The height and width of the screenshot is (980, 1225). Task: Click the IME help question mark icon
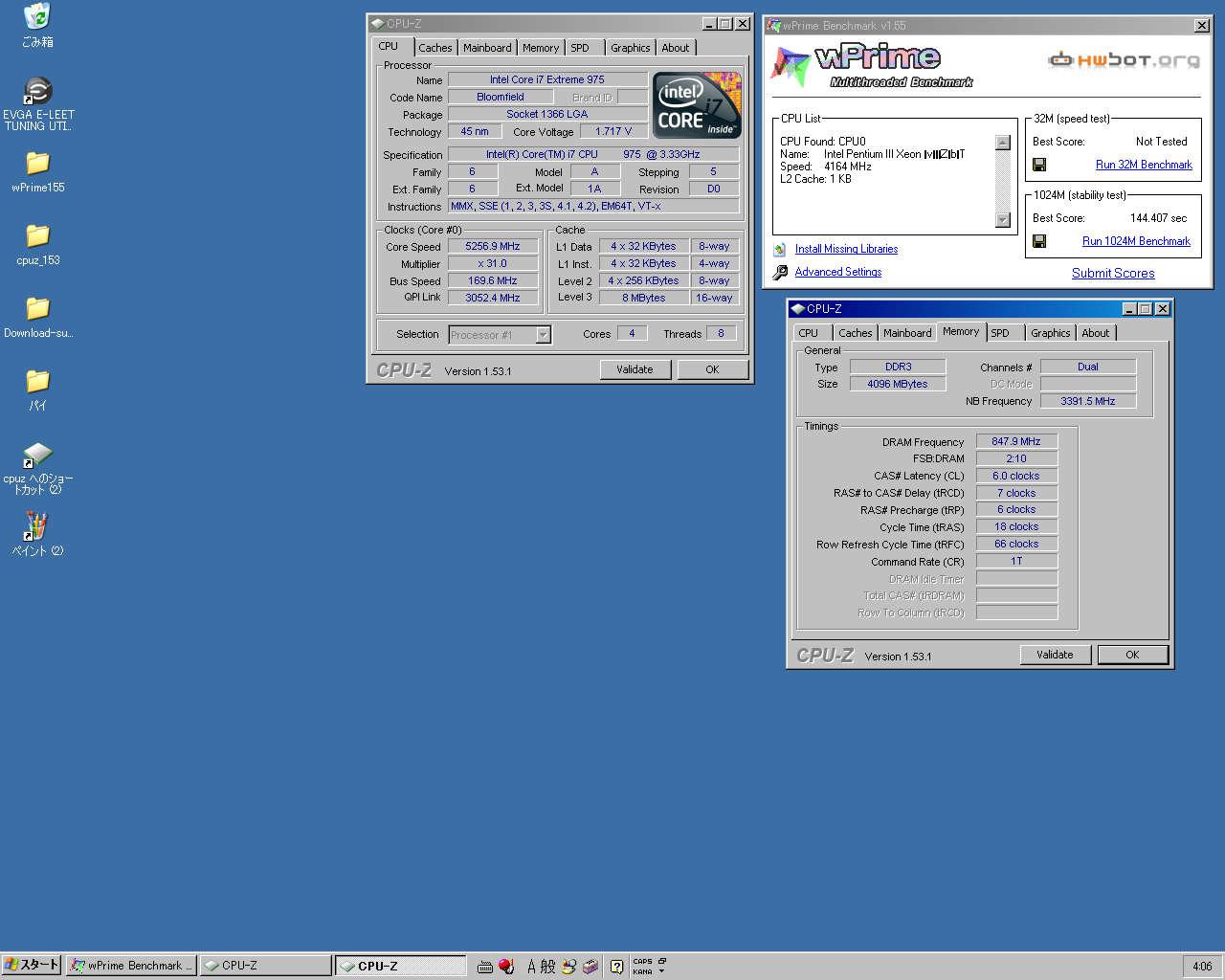[617, 967]
